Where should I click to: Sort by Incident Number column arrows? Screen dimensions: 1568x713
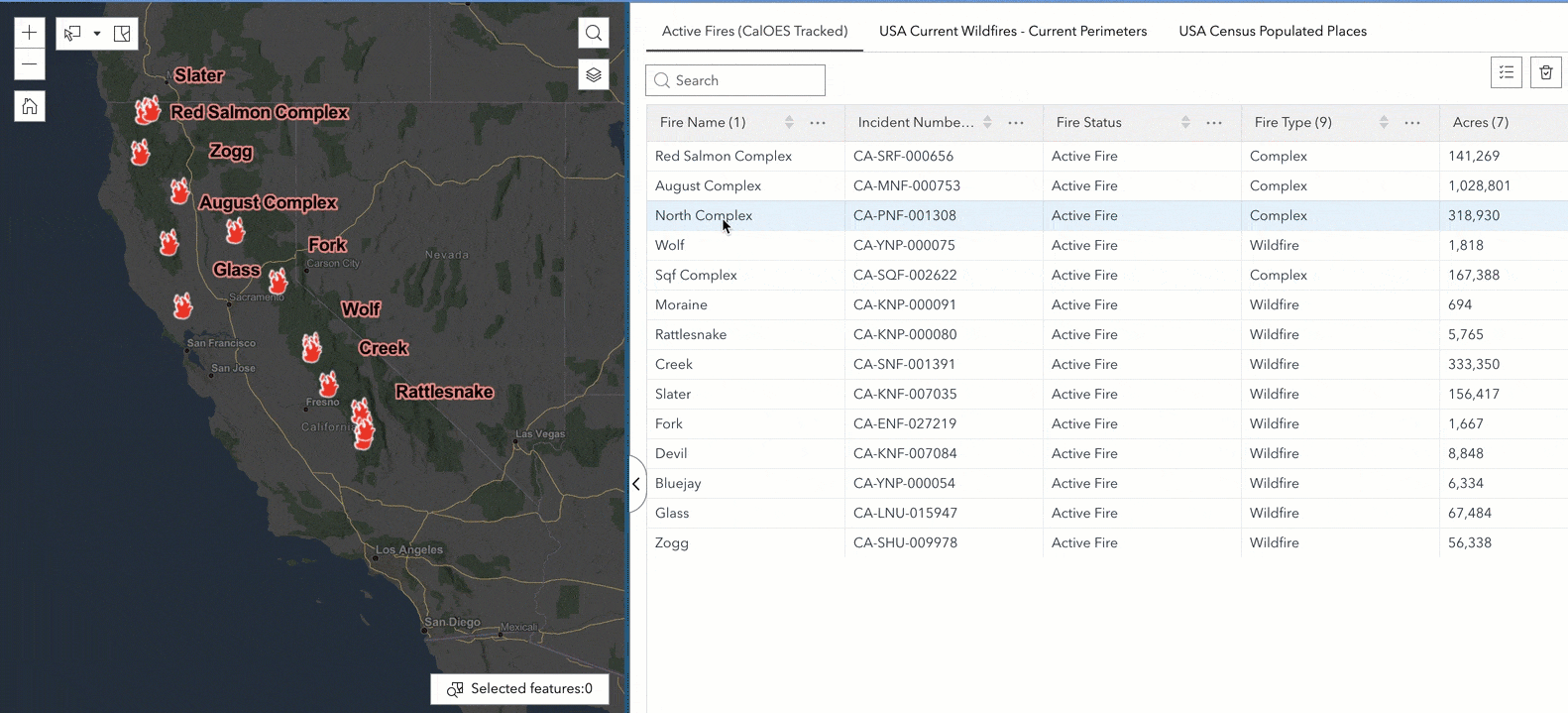pyautogui.click(x=987, y=122)
